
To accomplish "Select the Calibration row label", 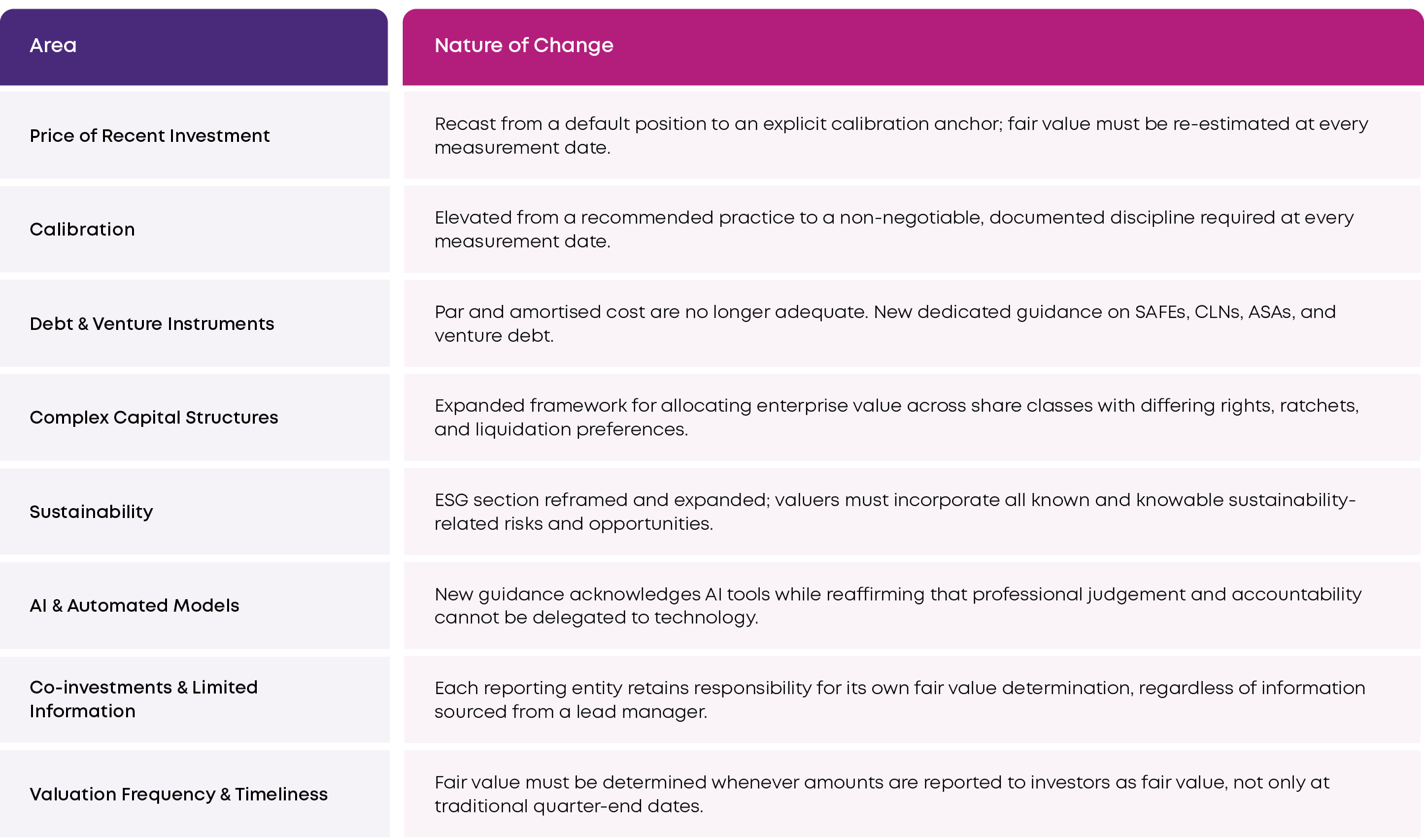I will pos(83,230).
